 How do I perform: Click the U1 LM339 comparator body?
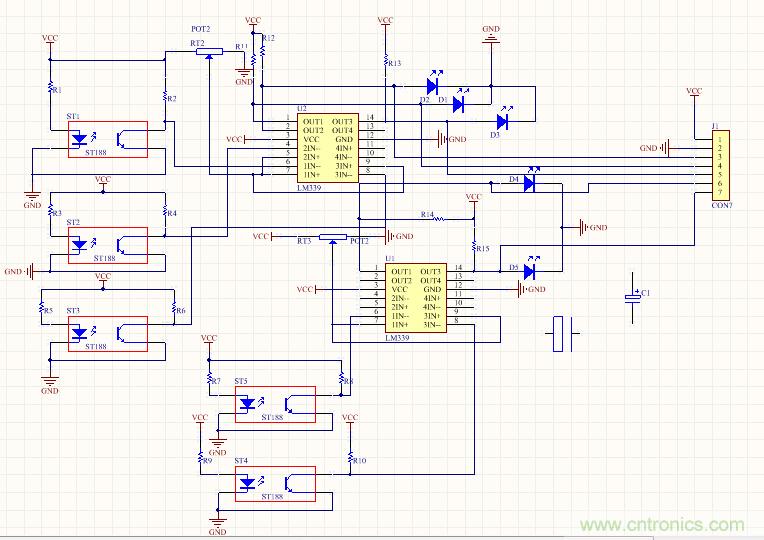[x=415, y=297]
